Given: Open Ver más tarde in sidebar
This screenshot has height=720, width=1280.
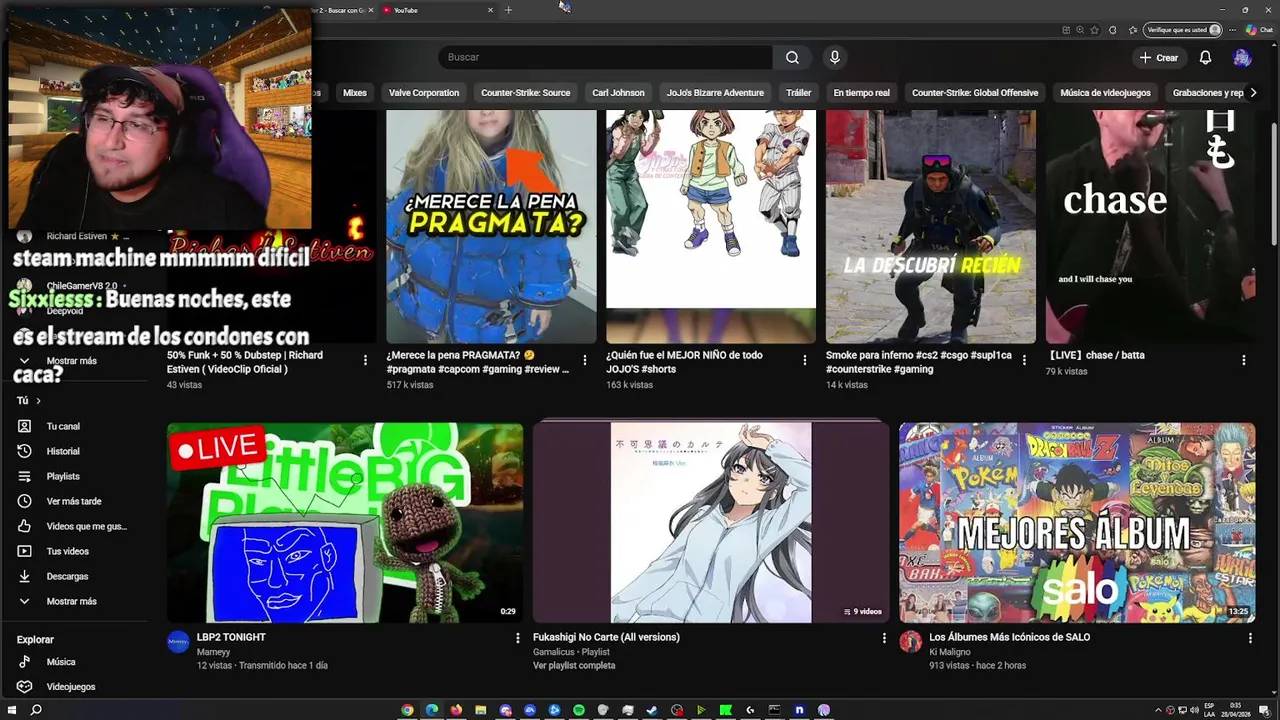Looking at the screenshot, I should coord(76,501).
